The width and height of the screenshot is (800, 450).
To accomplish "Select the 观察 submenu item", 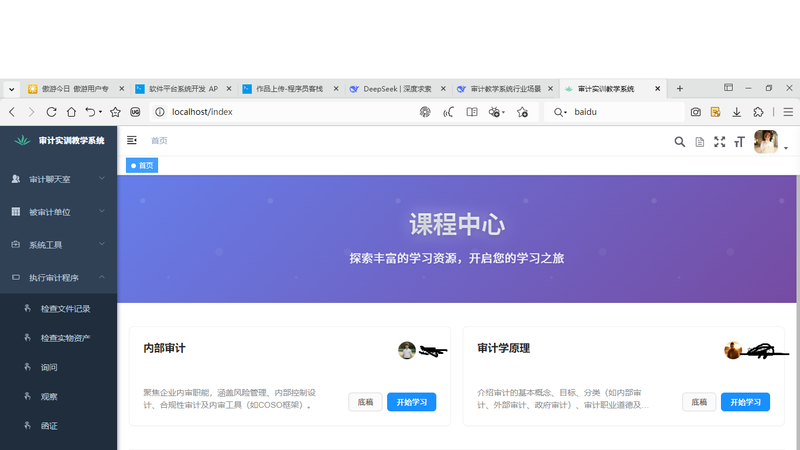I will tap(58, 396).
